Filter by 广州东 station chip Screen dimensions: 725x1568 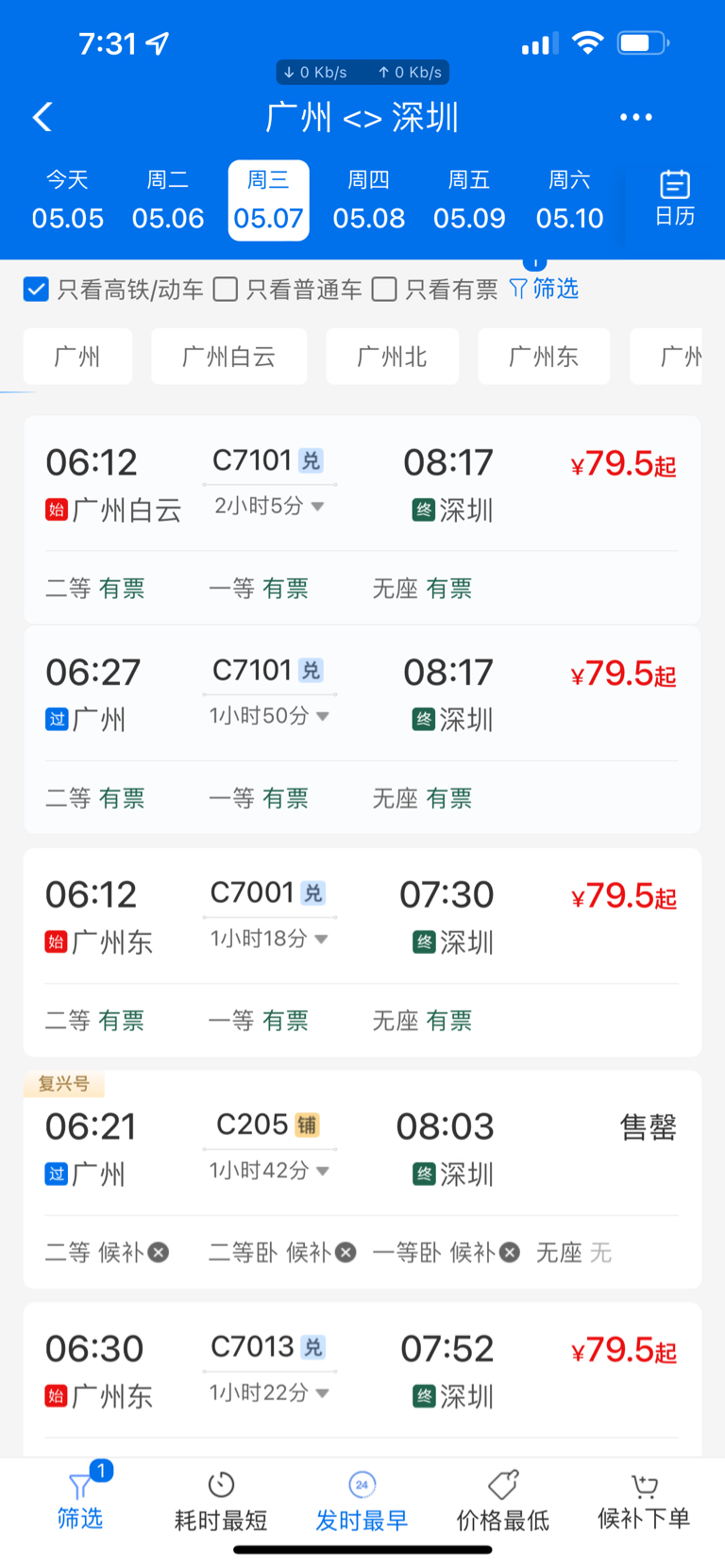pos(544,357)
